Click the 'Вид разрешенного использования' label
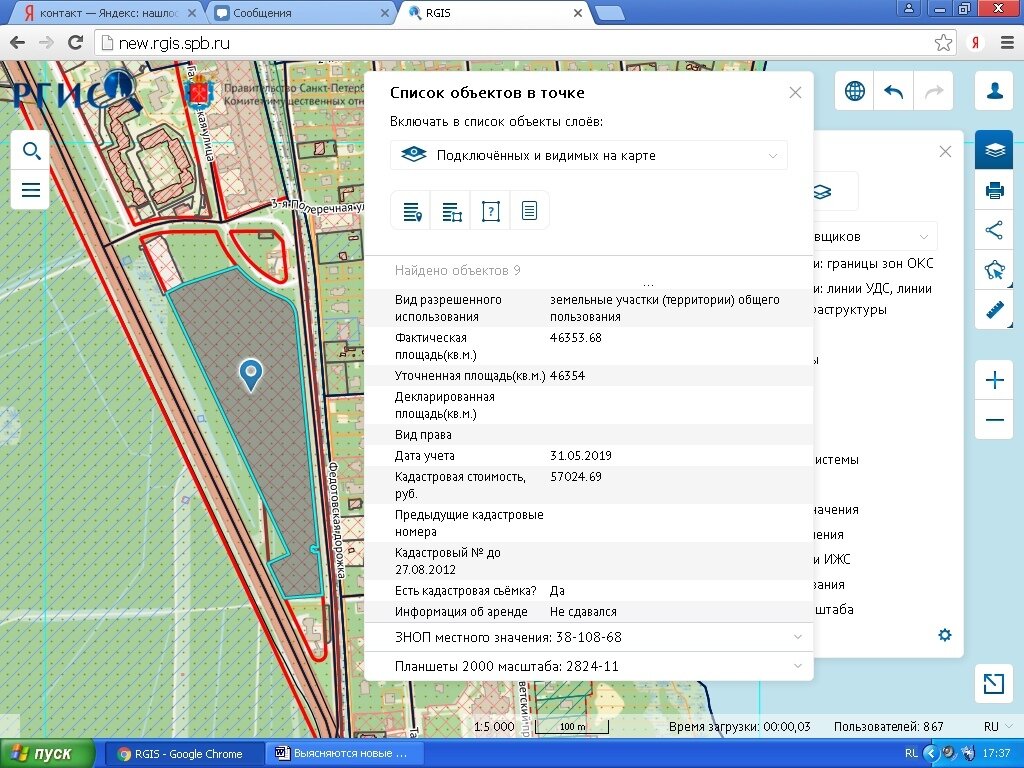The image size is (1024, 768). 448,308
